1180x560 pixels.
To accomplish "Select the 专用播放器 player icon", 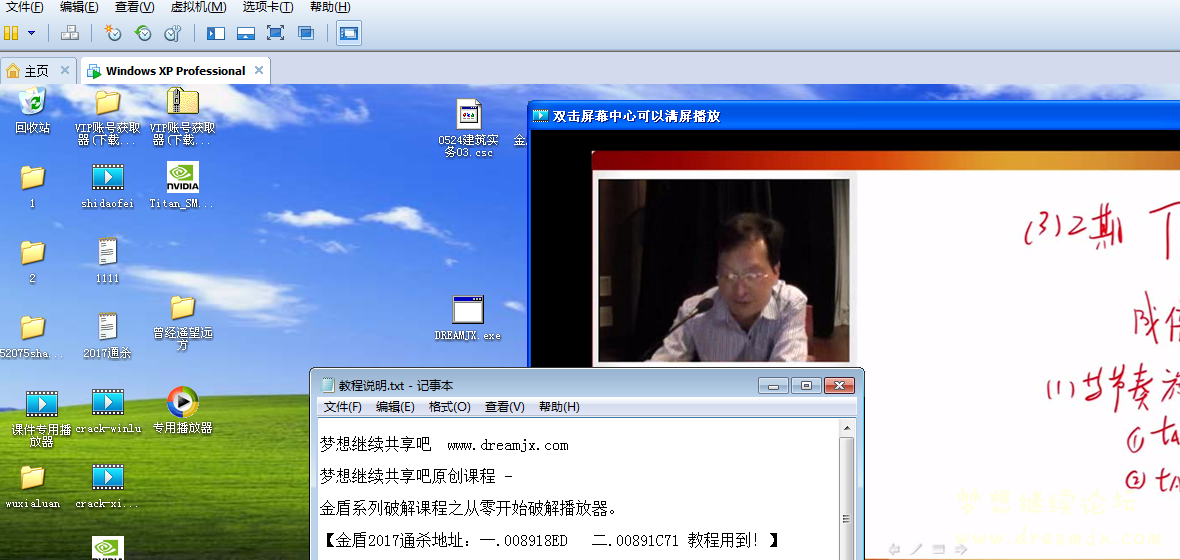I will [183, 410].
